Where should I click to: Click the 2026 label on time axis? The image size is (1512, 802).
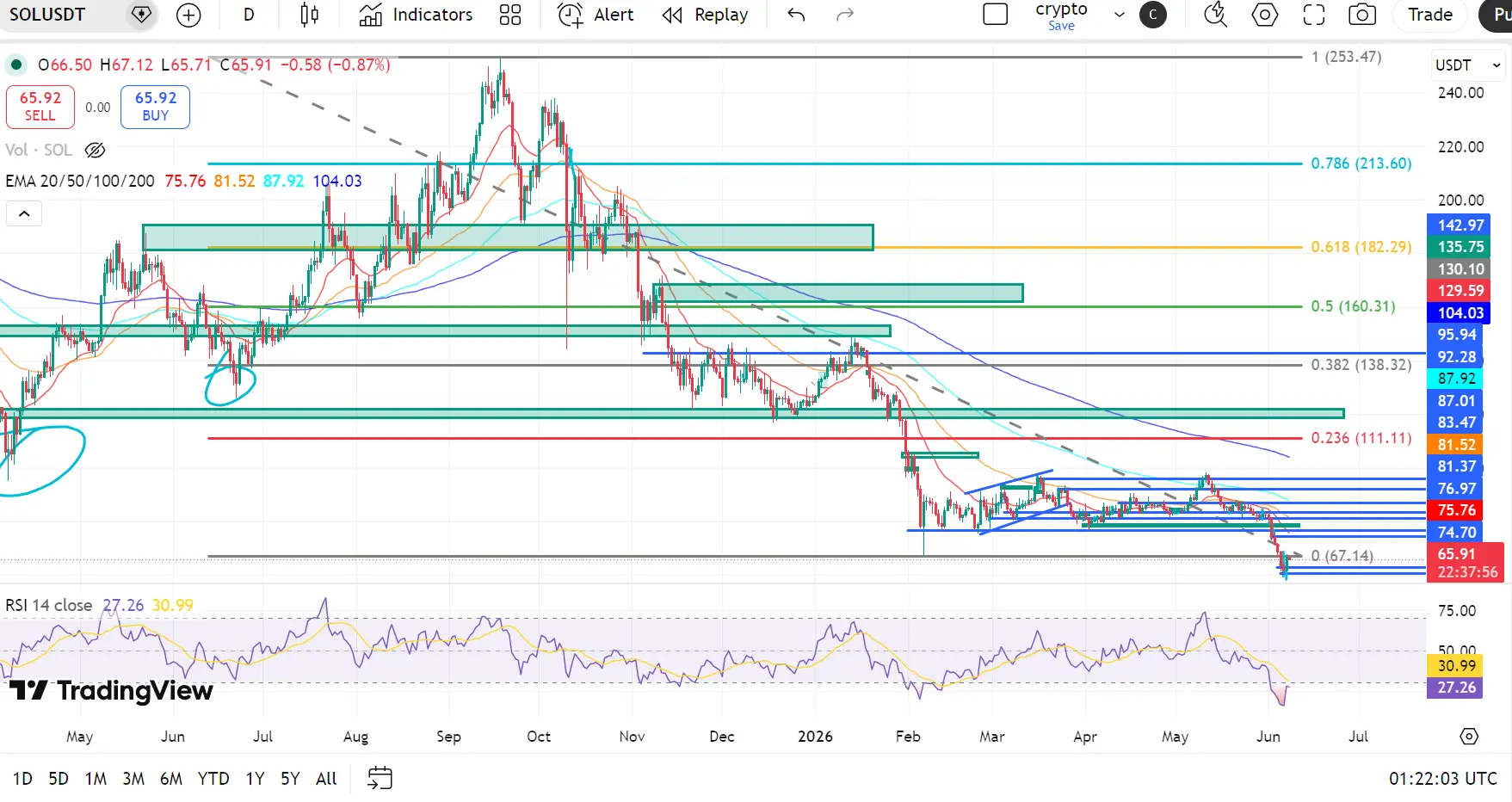pos(815,737)
